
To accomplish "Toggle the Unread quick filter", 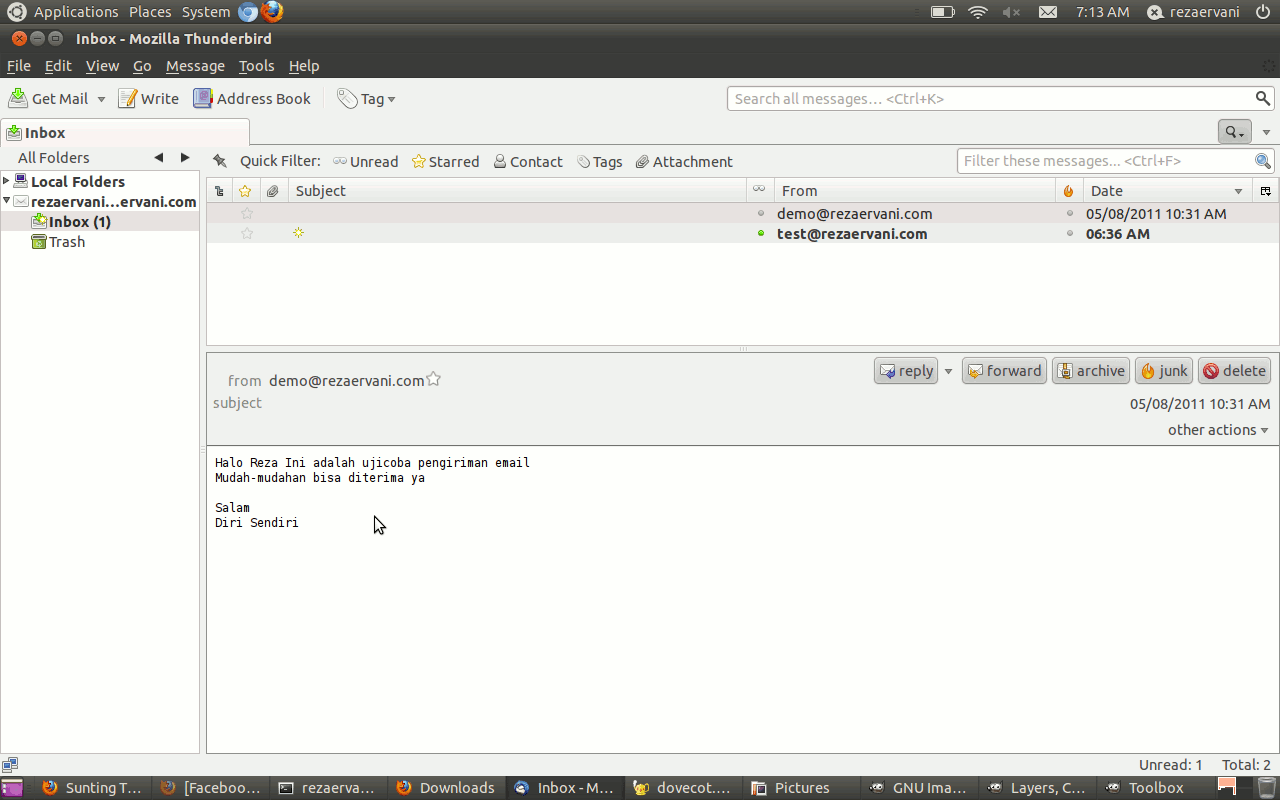I will click(366, 162).
